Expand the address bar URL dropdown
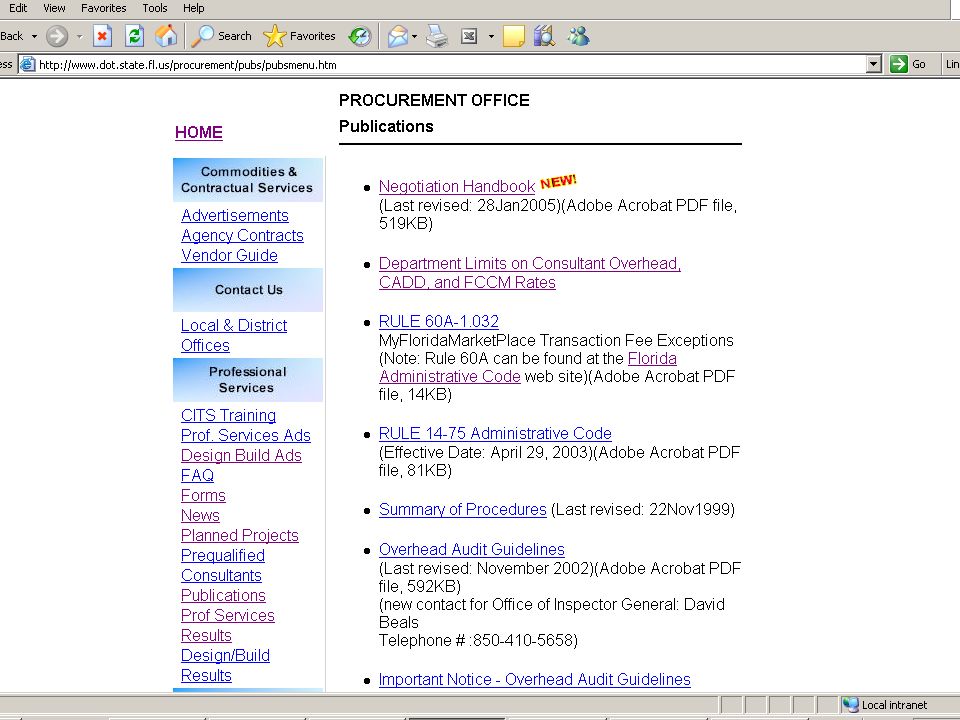The height and width of the screenshot is (720, 960). pos(874,64)
